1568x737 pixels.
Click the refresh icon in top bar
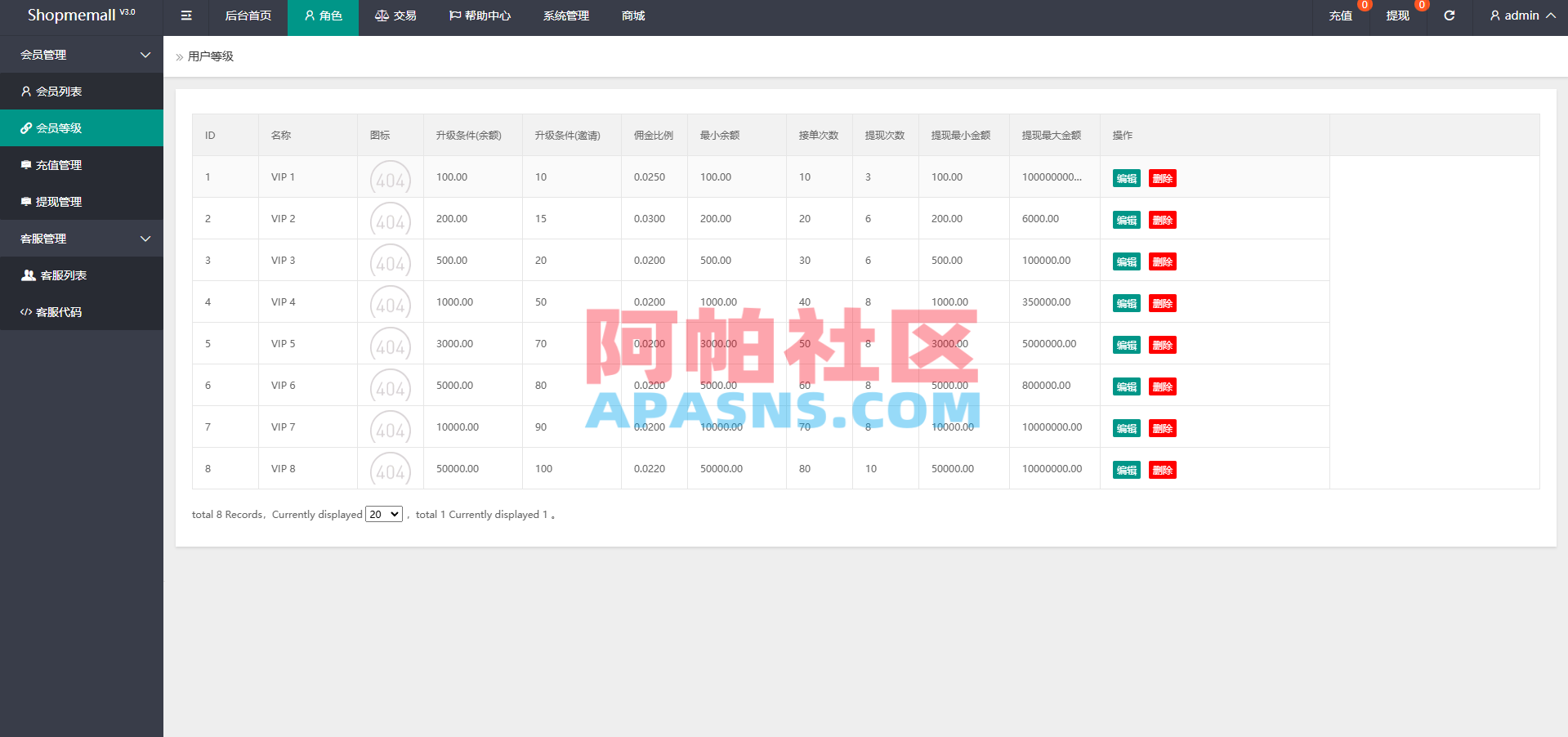tap(1449, 16)
